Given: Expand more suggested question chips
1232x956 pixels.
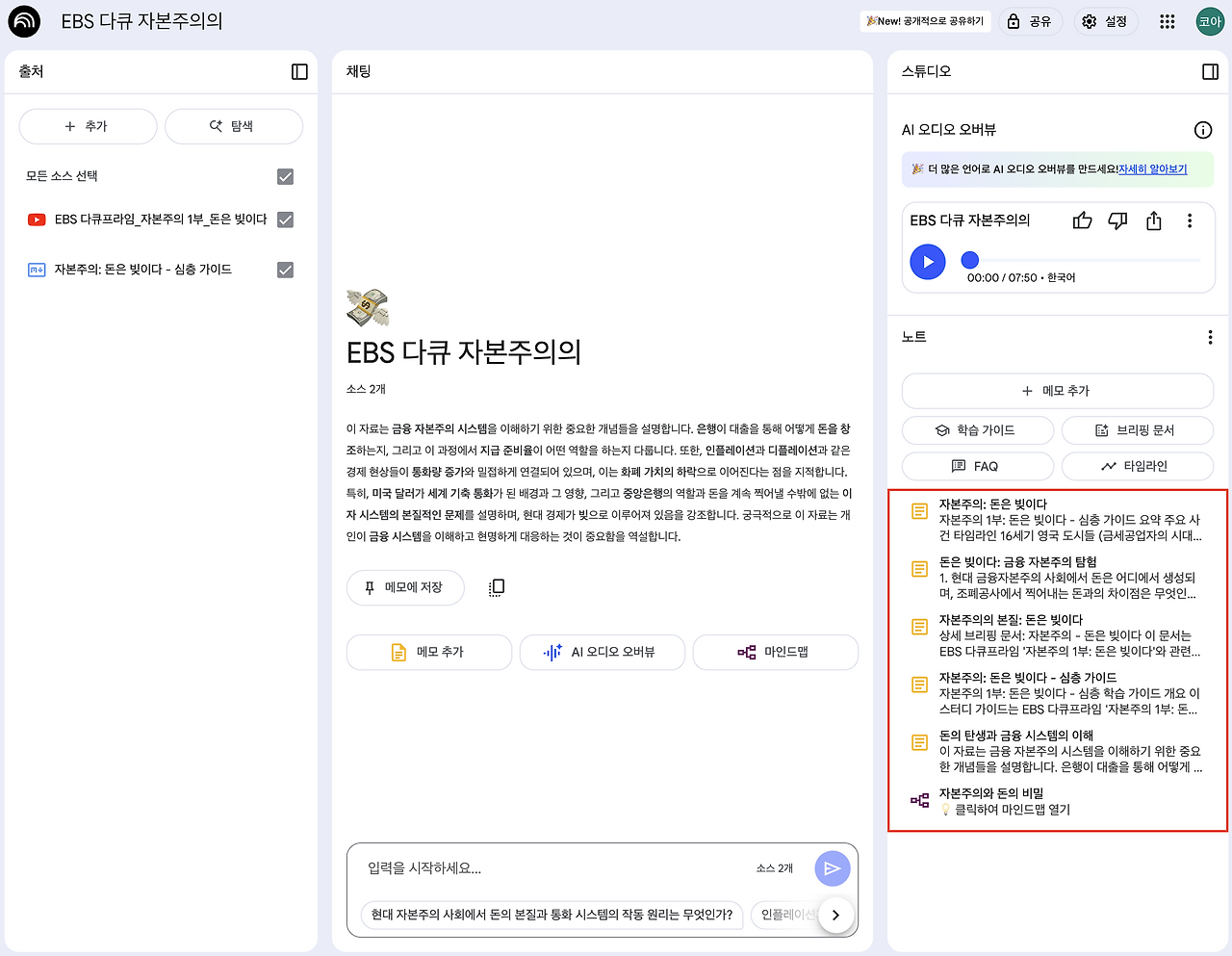Looking at the screenshot, I should [835, 916].
